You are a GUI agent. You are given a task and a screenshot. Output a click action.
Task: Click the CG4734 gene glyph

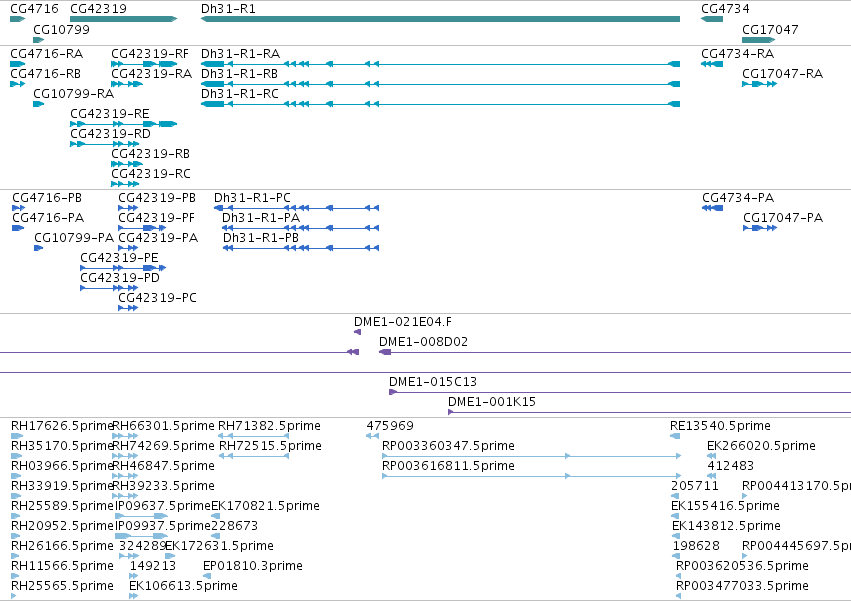coord(712,19)
